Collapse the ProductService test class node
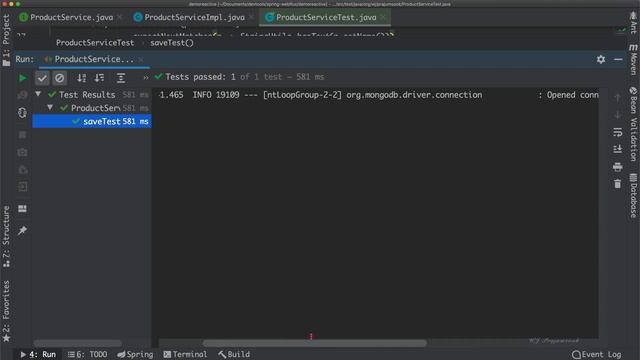 [x=50, y=107]
